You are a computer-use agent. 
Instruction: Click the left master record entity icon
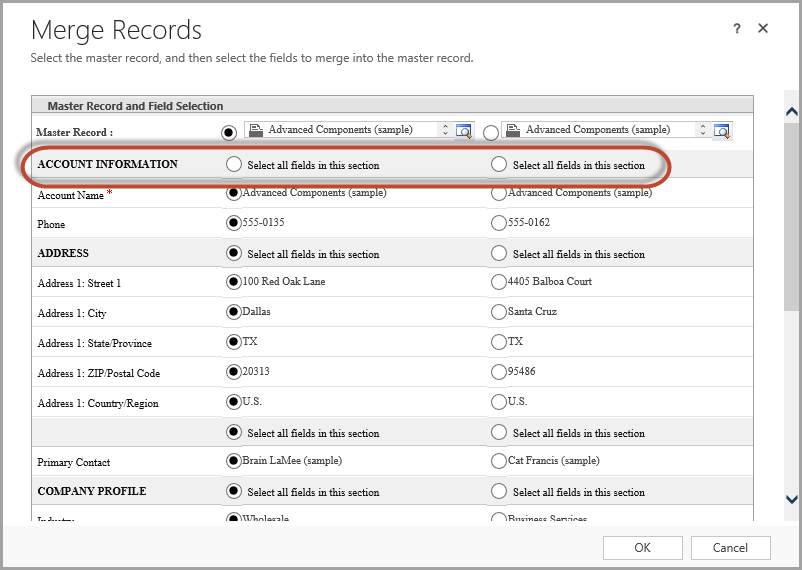pyautogui.click(x=256, y=130)
